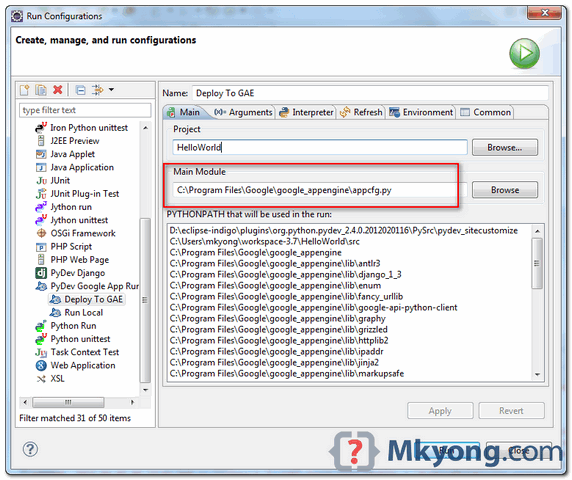Click the Collapse All icon

[80, 90]
